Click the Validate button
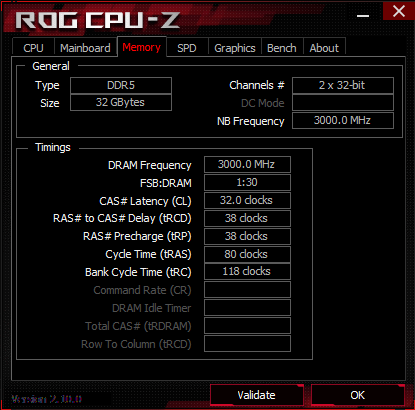The image size is (415, 410). point(257,395)
